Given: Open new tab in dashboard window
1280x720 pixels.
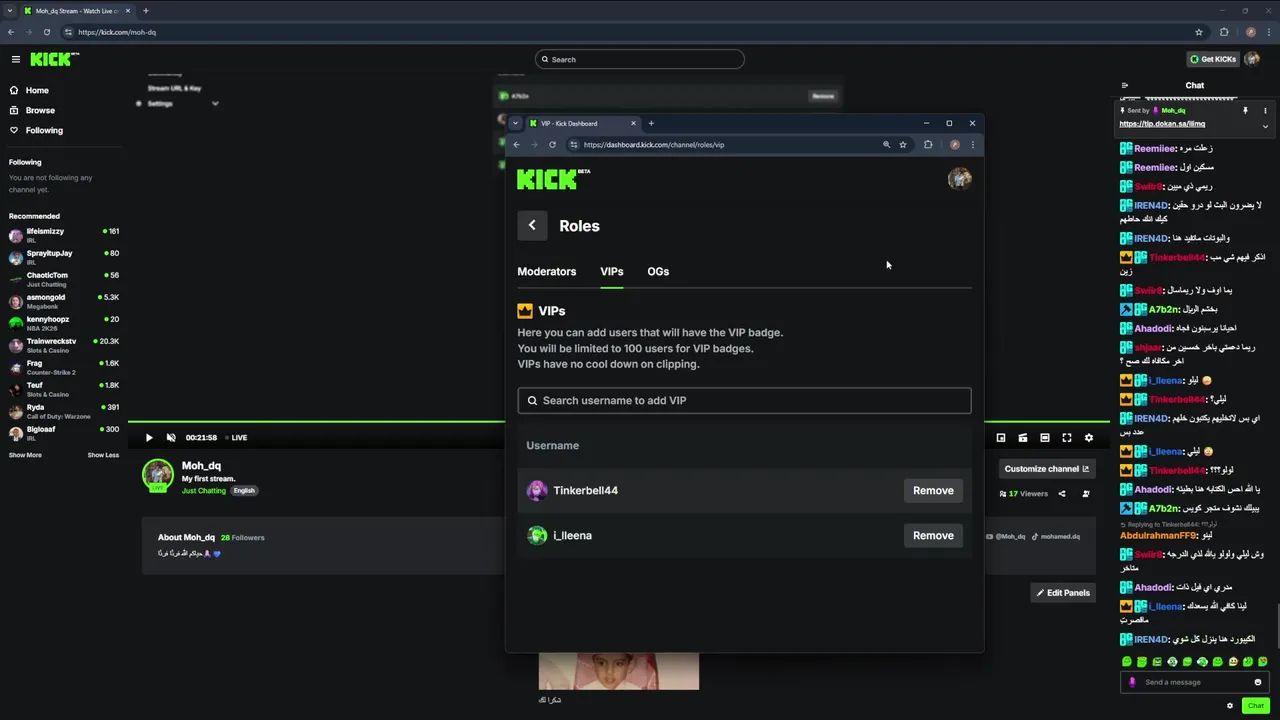Looking at the screenshot, I should click(x=651, y=123).
